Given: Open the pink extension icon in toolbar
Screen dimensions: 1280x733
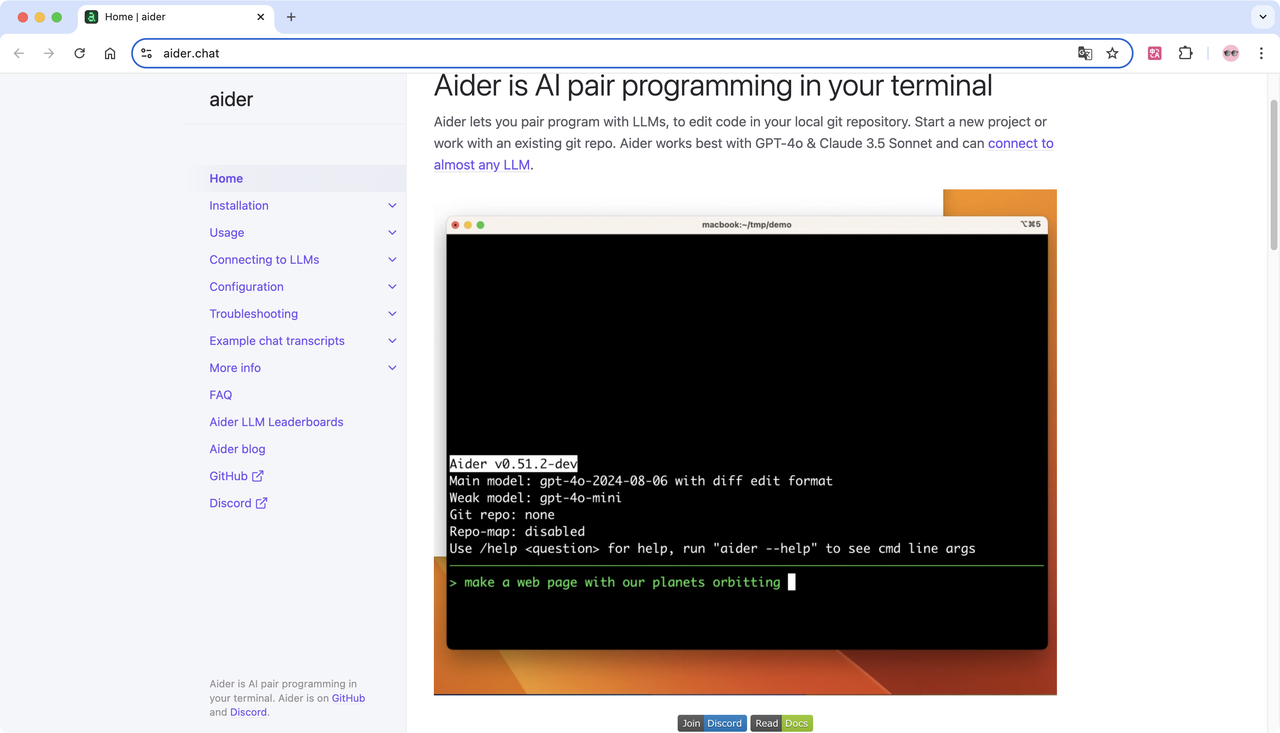Looking at the screenshot, I should 1155,53.
